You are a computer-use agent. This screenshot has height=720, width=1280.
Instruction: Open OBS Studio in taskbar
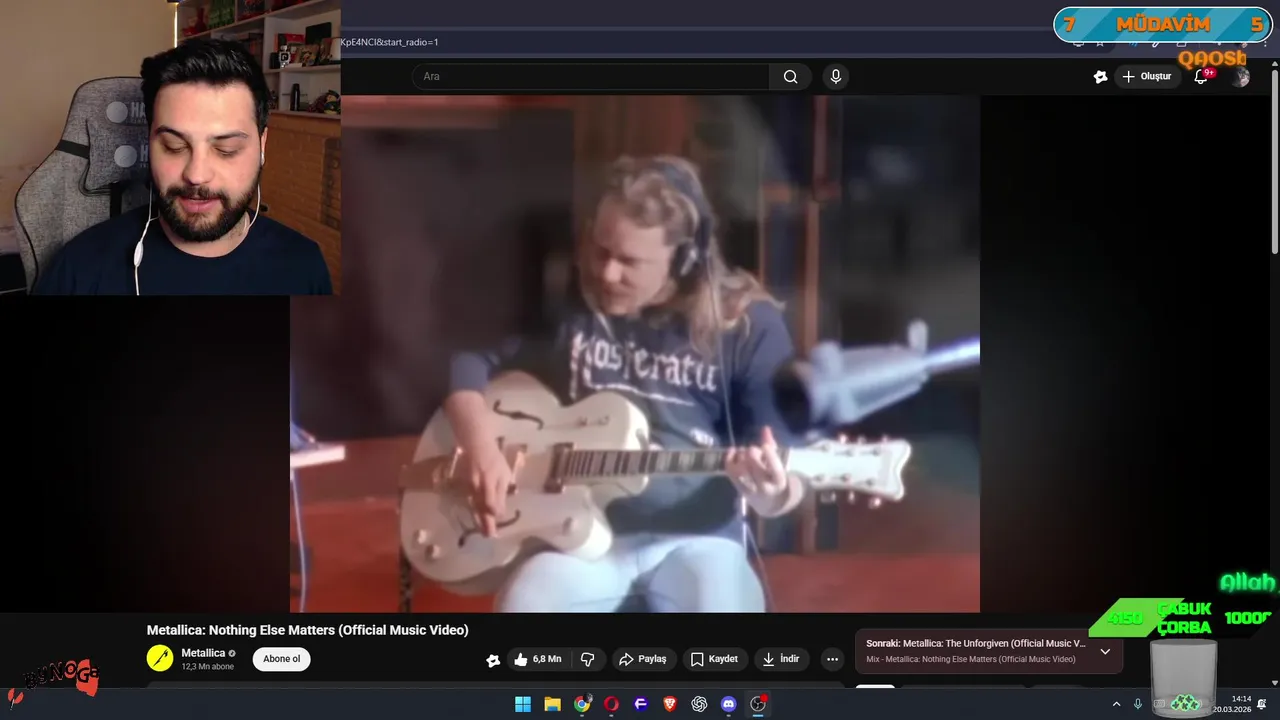coord(758,704)
